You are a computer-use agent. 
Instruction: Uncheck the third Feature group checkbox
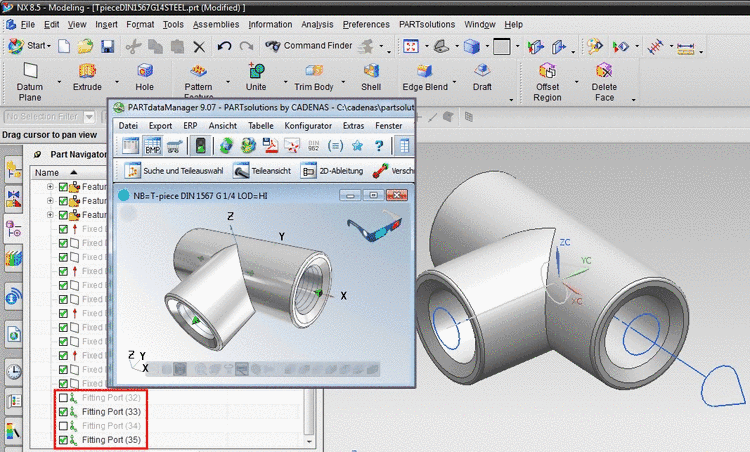(x=63, y=215)
